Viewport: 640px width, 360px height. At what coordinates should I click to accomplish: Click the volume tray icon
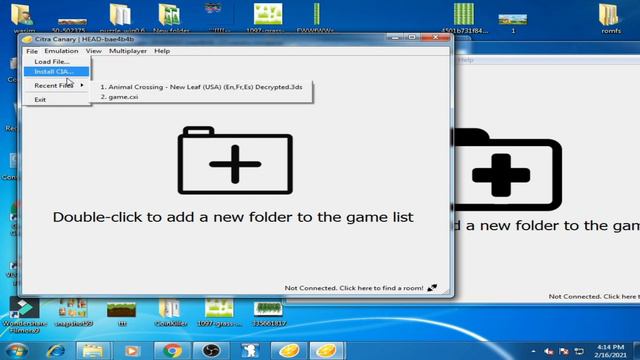pyautogui.click(x=549, y=351)
